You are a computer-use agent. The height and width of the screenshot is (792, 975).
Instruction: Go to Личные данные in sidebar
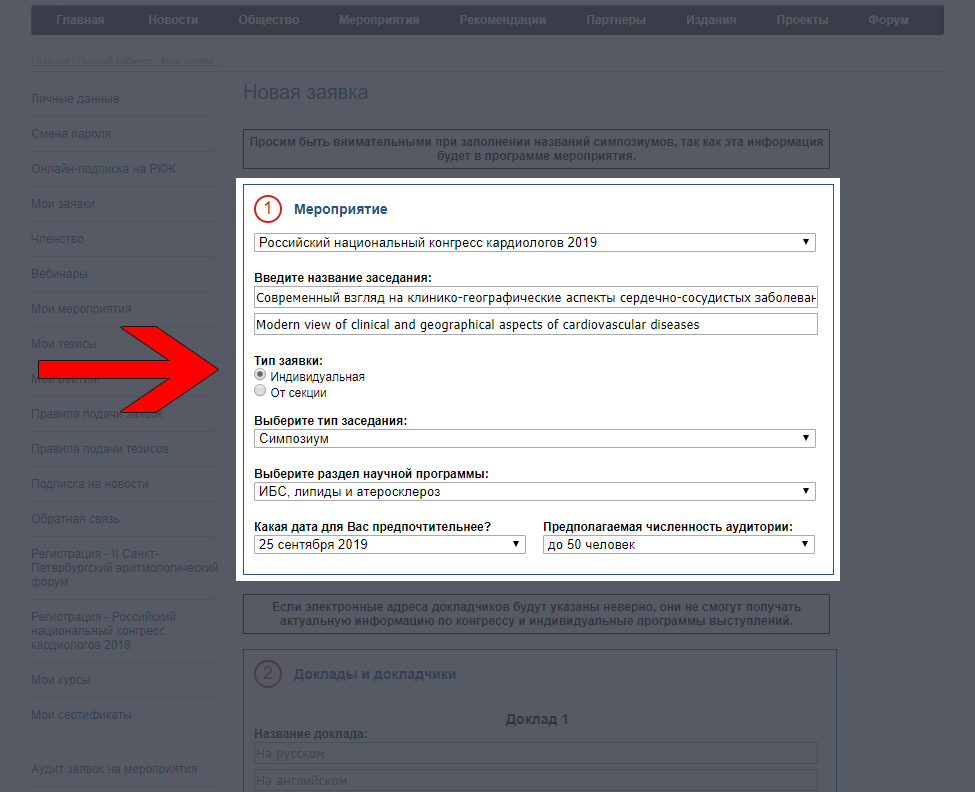[x=75, y=99]
